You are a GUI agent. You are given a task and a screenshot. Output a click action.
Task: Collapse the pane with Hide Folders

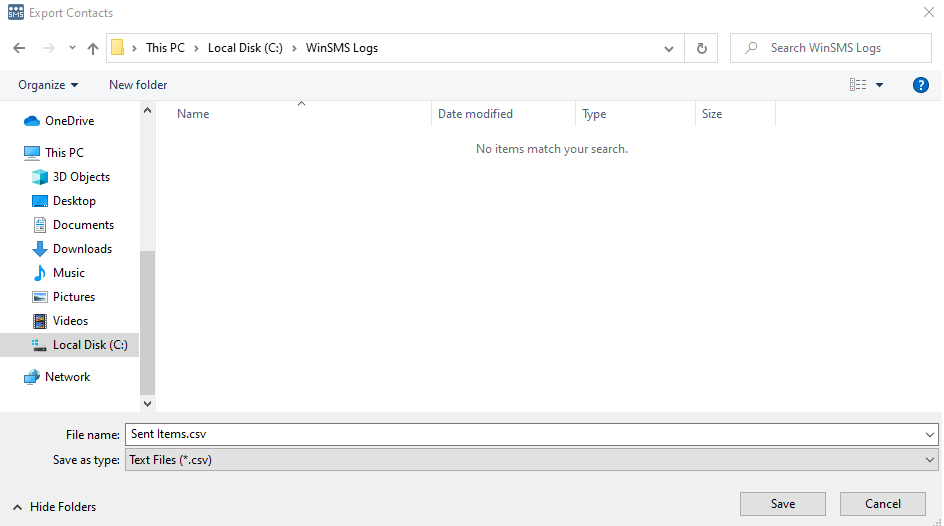tap(55, 507)
